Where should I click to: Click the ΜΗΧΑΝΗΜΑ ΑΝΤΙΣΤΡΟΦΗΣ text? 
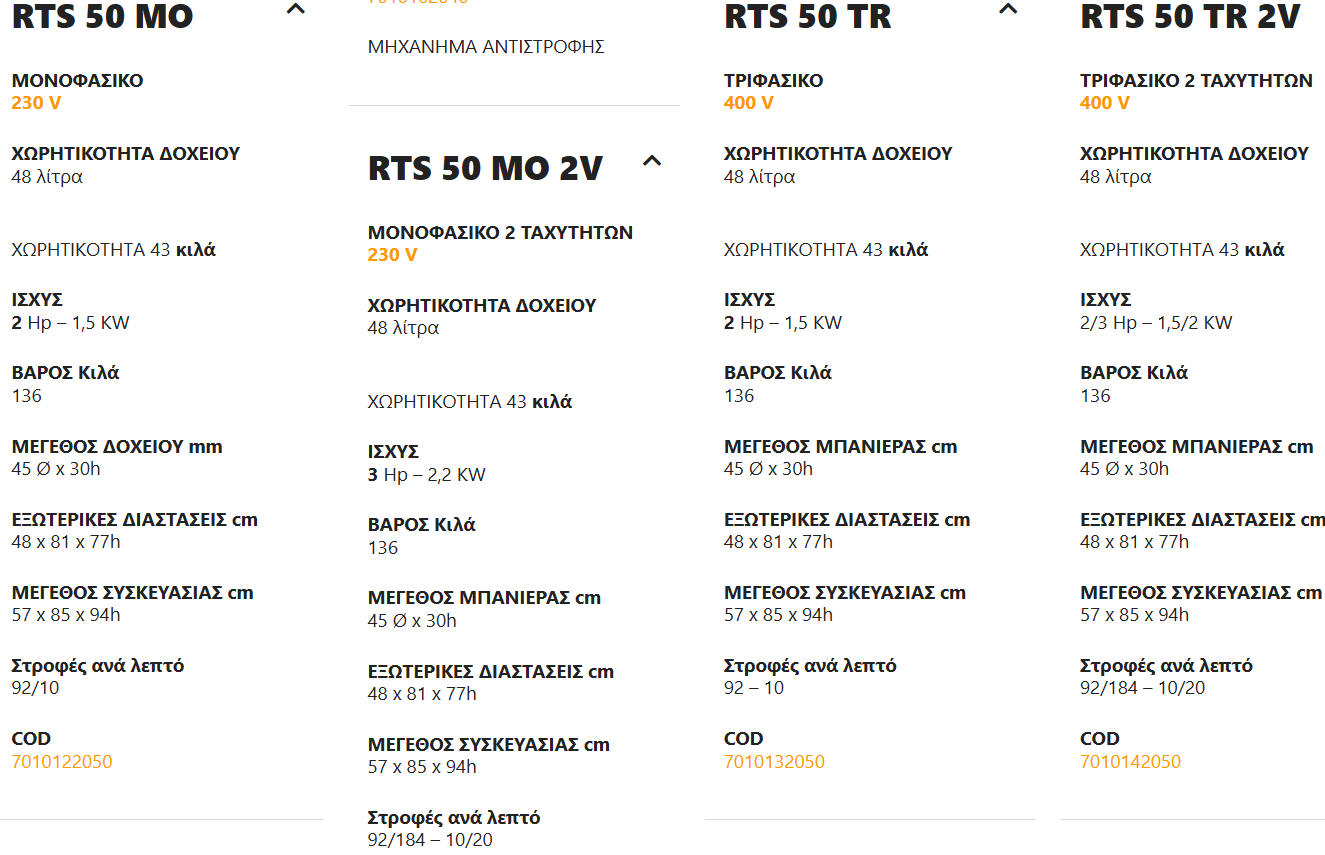(x=486, y=47)
